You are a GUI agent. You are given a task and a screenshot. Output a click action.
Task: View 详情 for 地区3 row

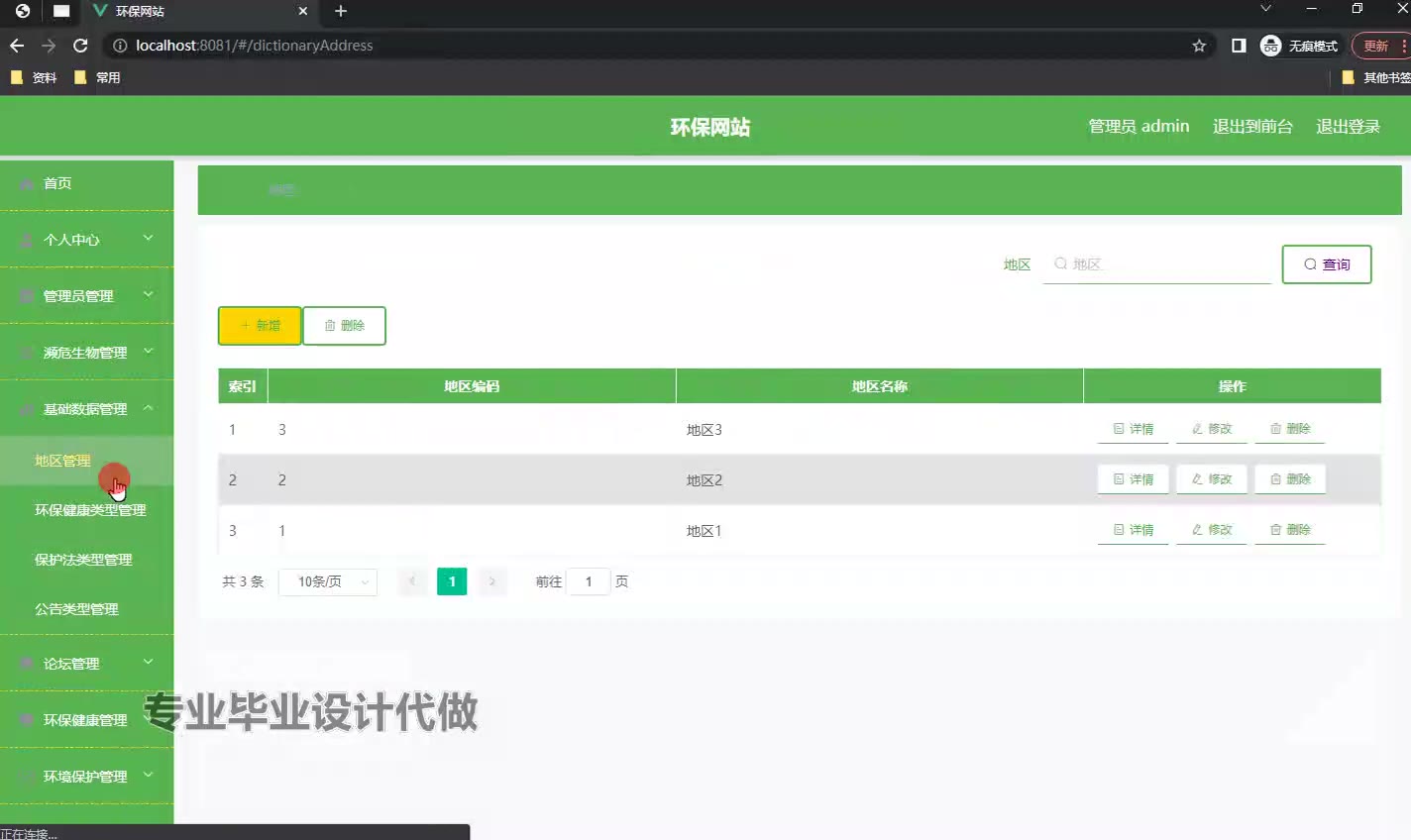[1134, 429]
